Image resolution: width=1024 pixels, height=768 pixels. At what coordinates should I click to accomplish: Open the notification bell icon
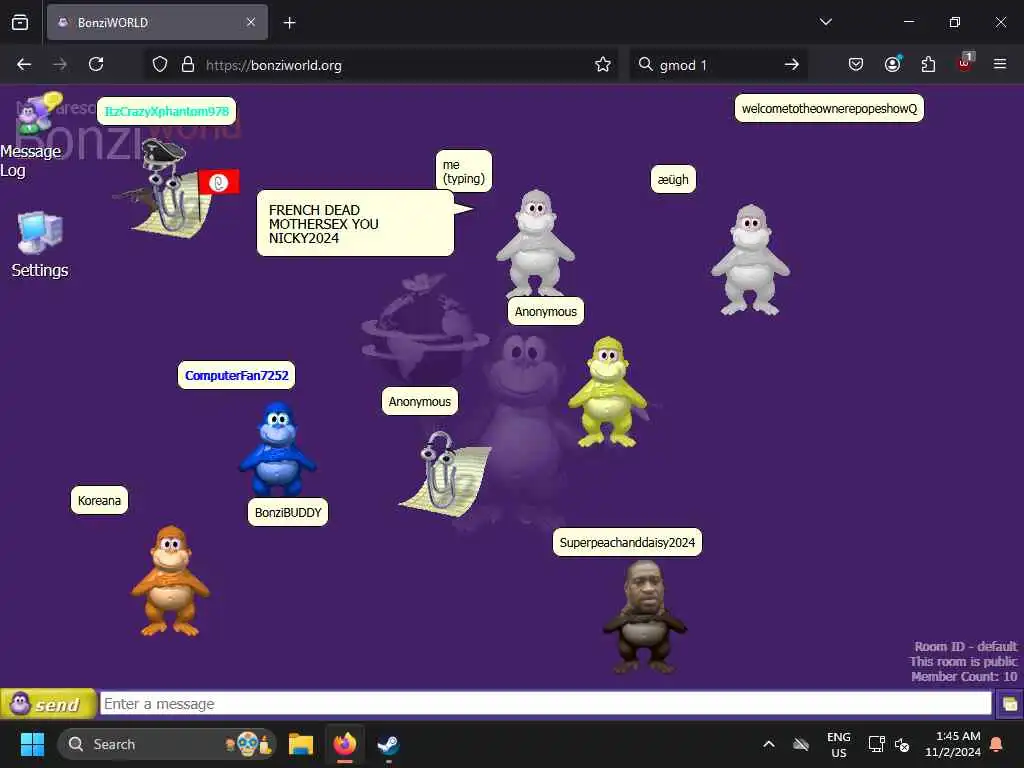tap(997, 744)
